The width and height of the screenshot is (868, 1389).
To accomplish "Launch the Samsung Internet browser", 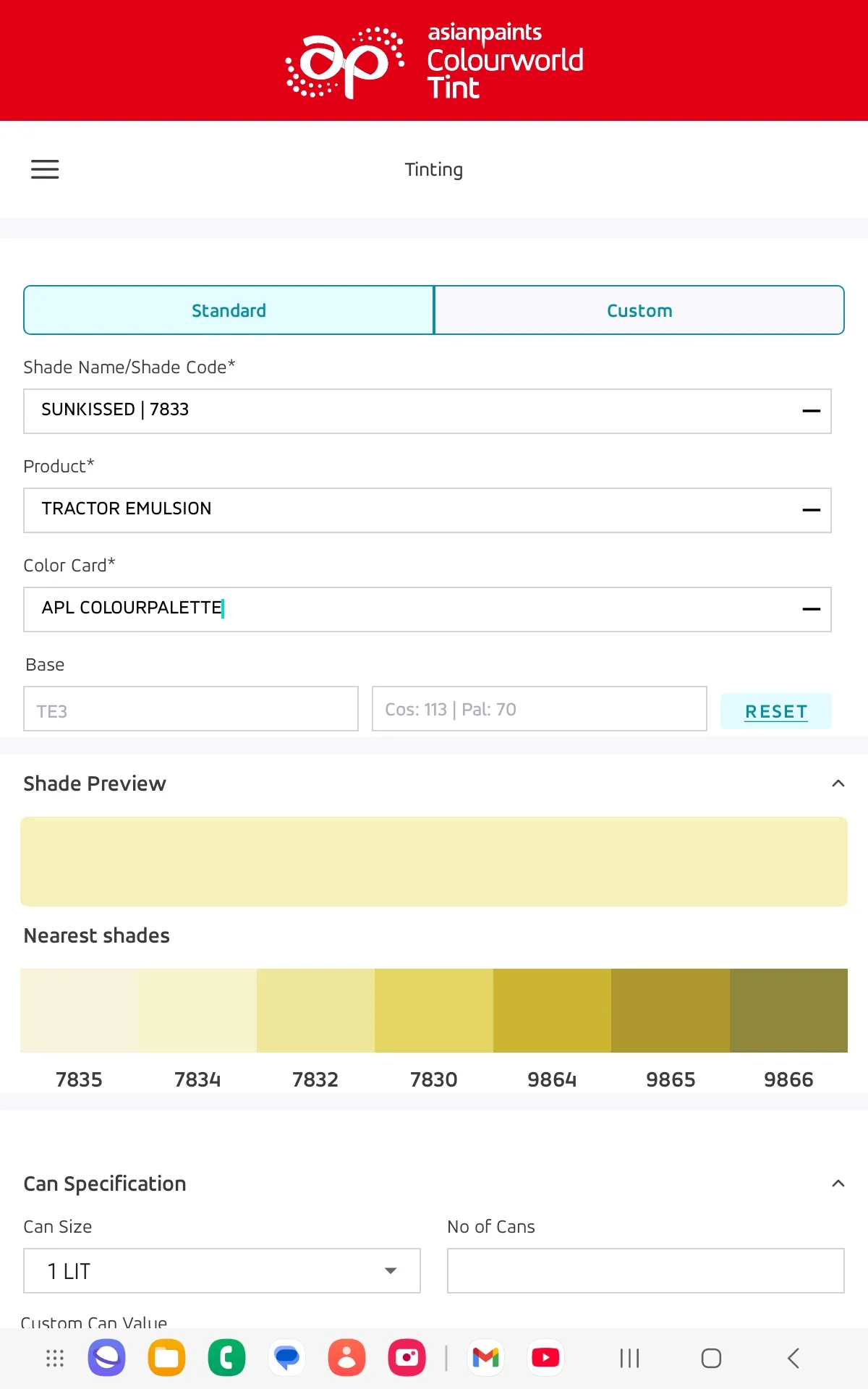I will pos(107,1358).
